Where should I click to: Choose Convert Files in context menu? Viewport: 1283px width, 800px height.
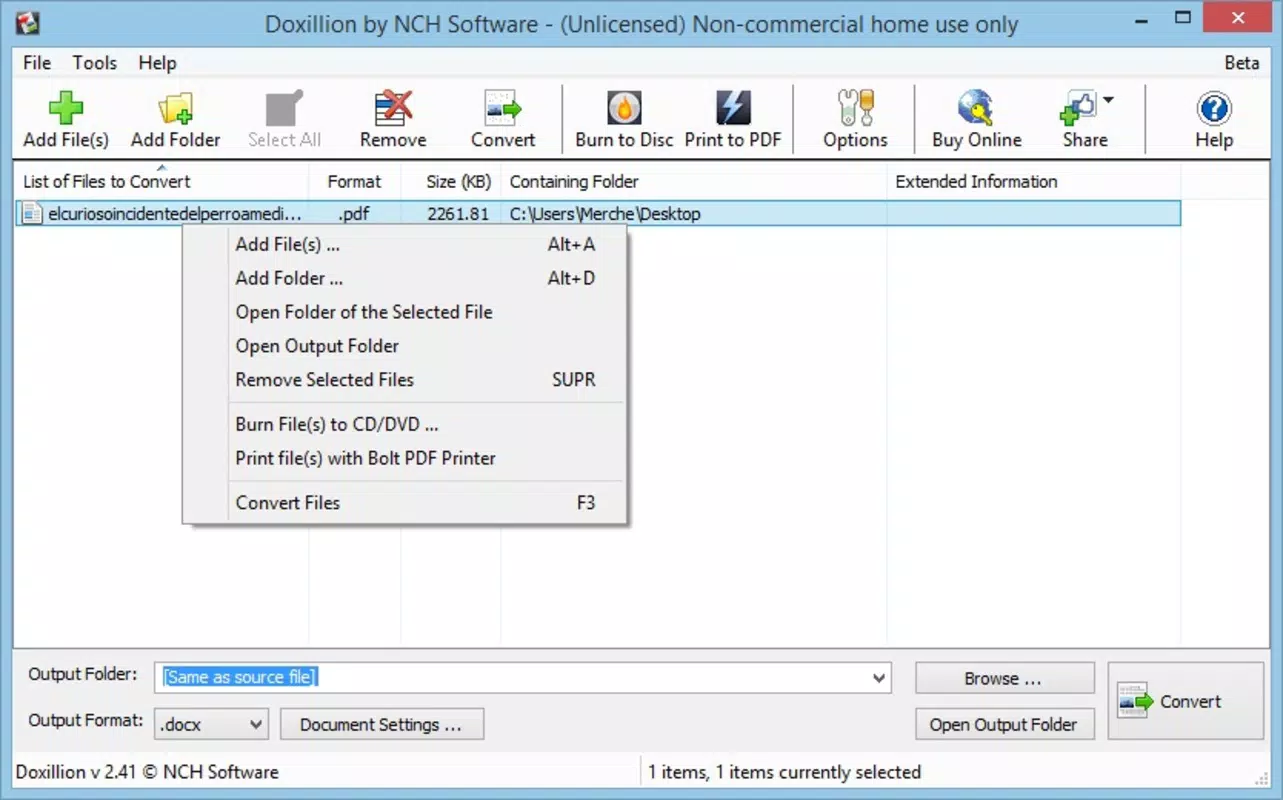[x=405, y=502]
